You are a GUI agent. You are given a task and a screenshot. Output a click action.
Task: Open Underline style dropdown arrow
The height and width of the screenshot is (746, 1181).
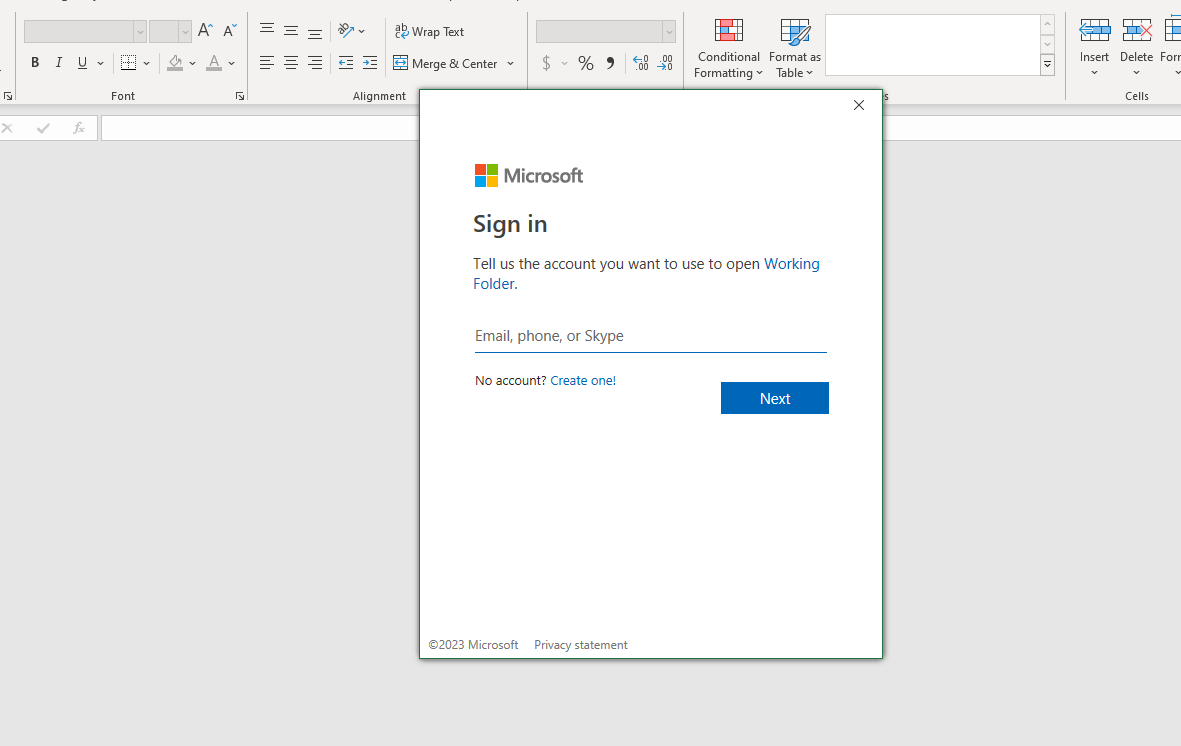click(100, 63)
